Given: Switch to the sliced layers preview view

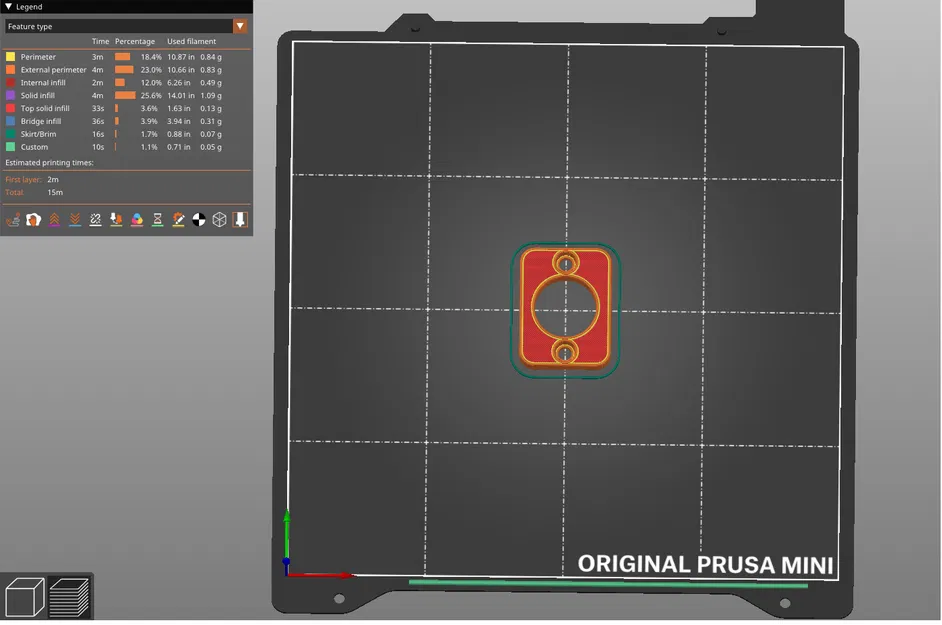Looking at the screenshot, I should [x=69, y=597].
